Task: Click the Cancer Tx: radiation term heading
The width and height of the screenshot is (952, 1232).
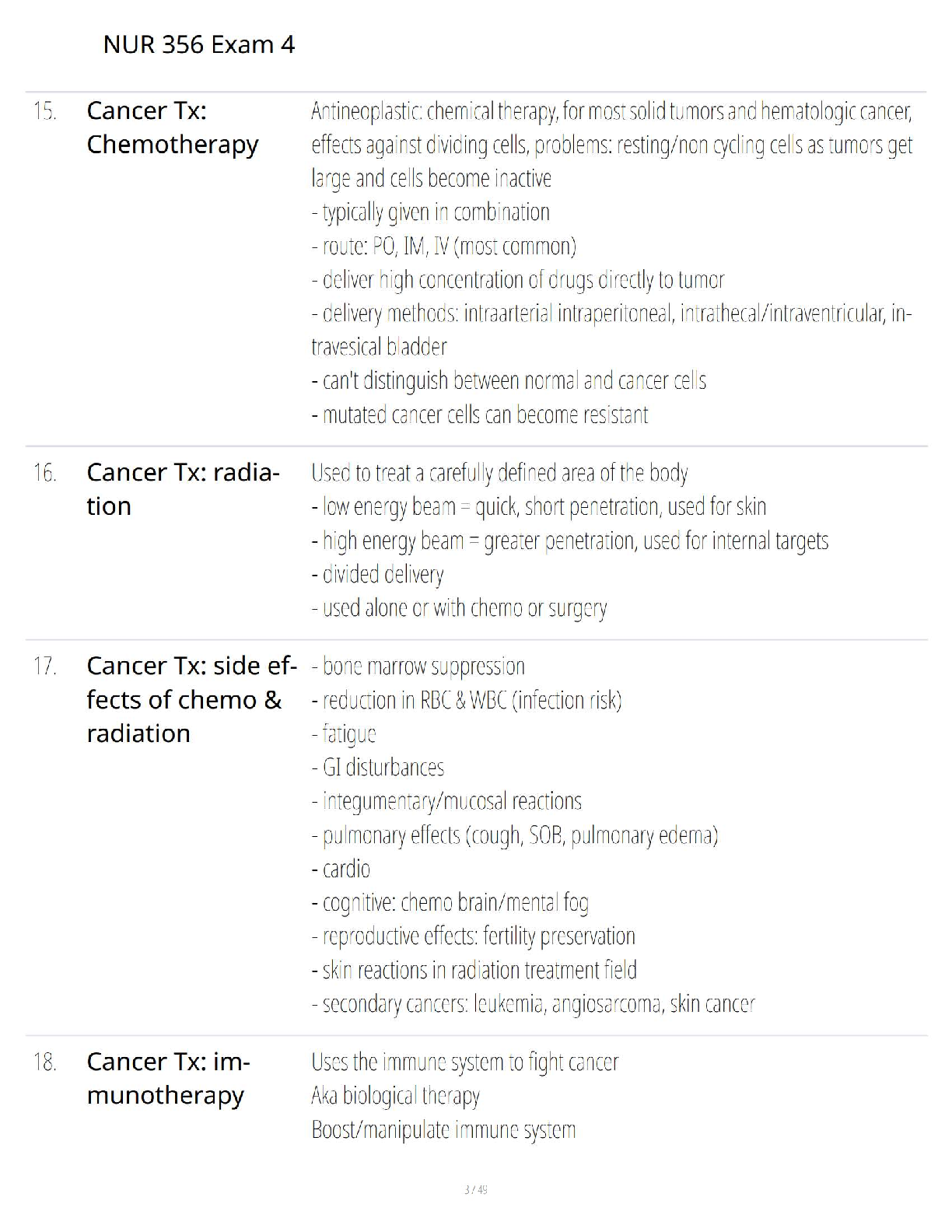Action: [182, 488]
